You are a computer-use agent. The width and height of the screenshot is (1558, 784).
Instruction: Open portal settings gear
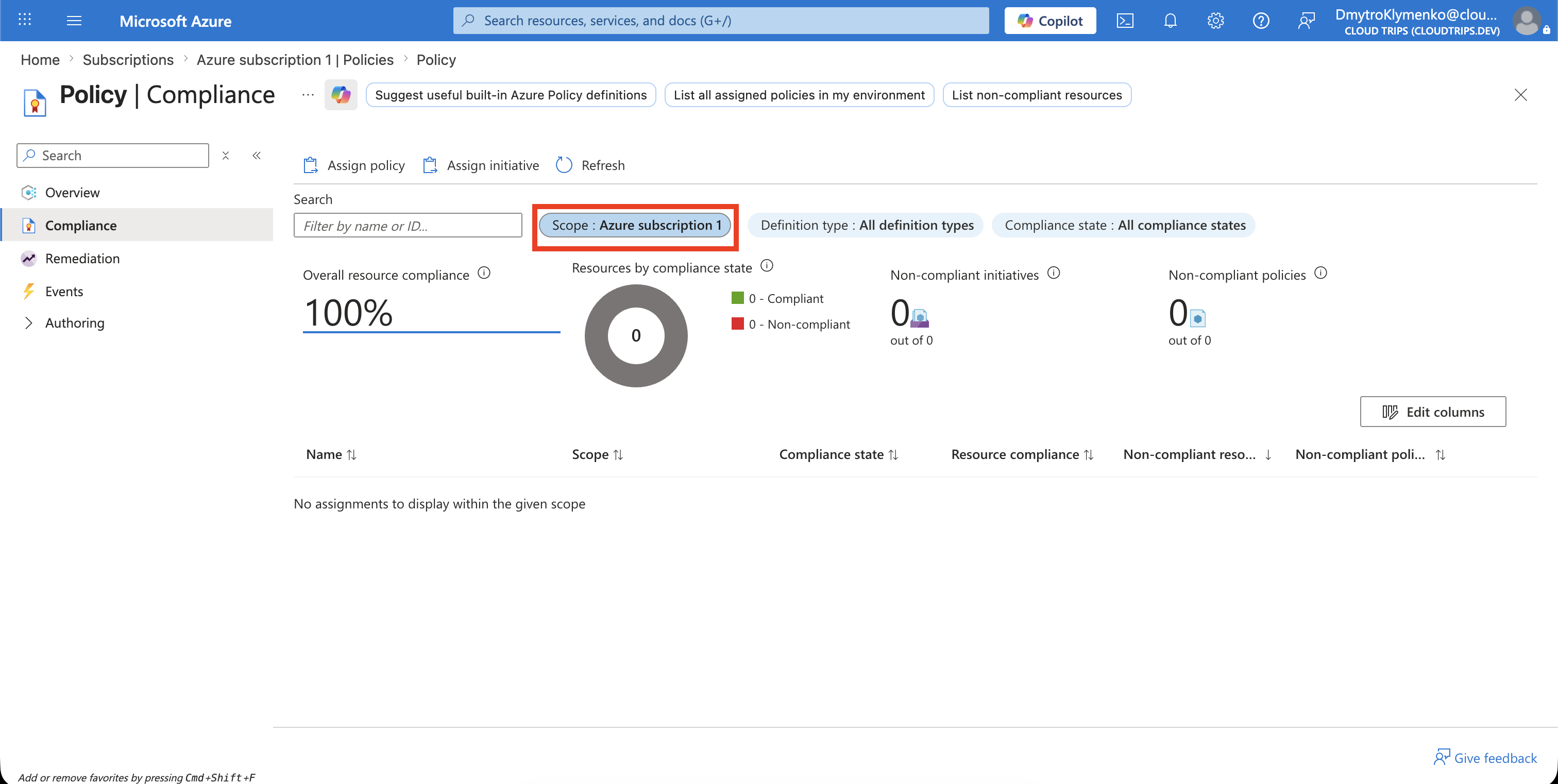click(x=1216, y=21)
